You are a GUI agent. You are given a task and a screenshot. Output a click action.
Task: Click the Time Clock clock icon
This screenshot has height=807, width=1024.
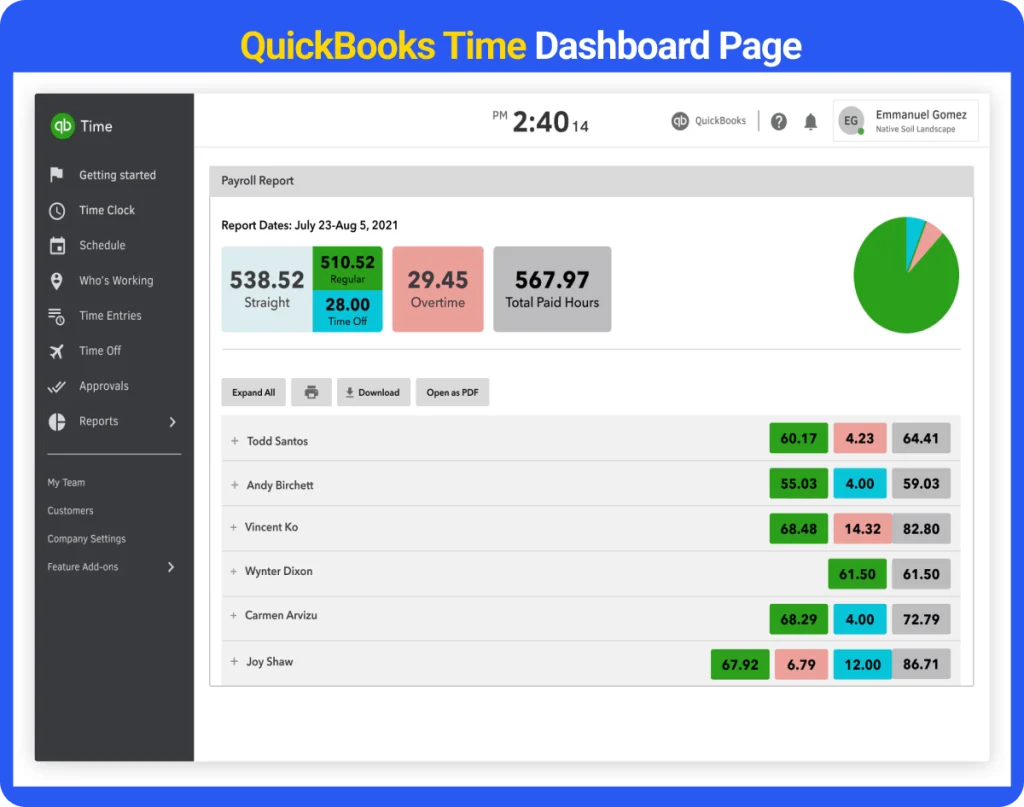pos(57,210)
